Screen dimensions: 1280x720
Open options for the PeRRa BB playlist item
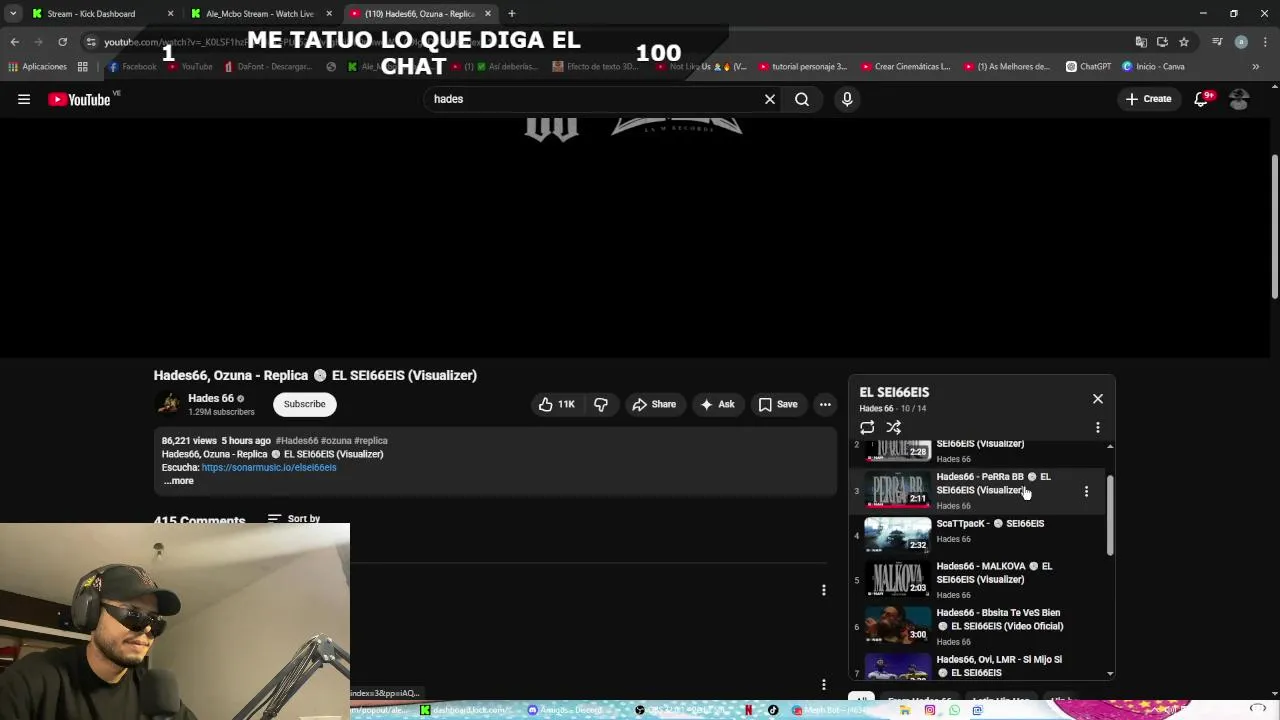[x=1086, y=491]
